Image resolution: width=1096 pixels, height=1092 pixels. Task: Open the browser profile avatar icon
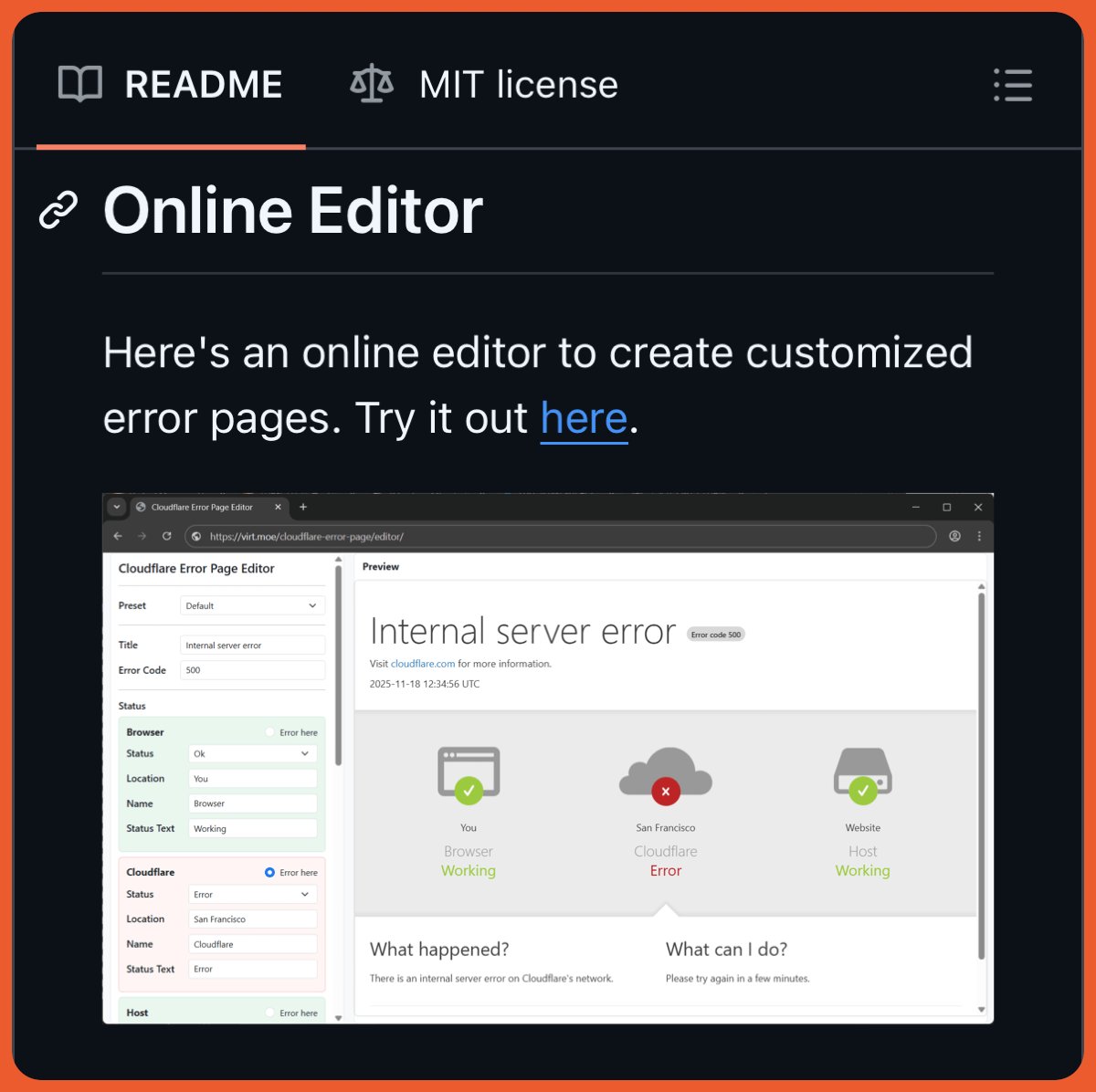pos(954,536)
